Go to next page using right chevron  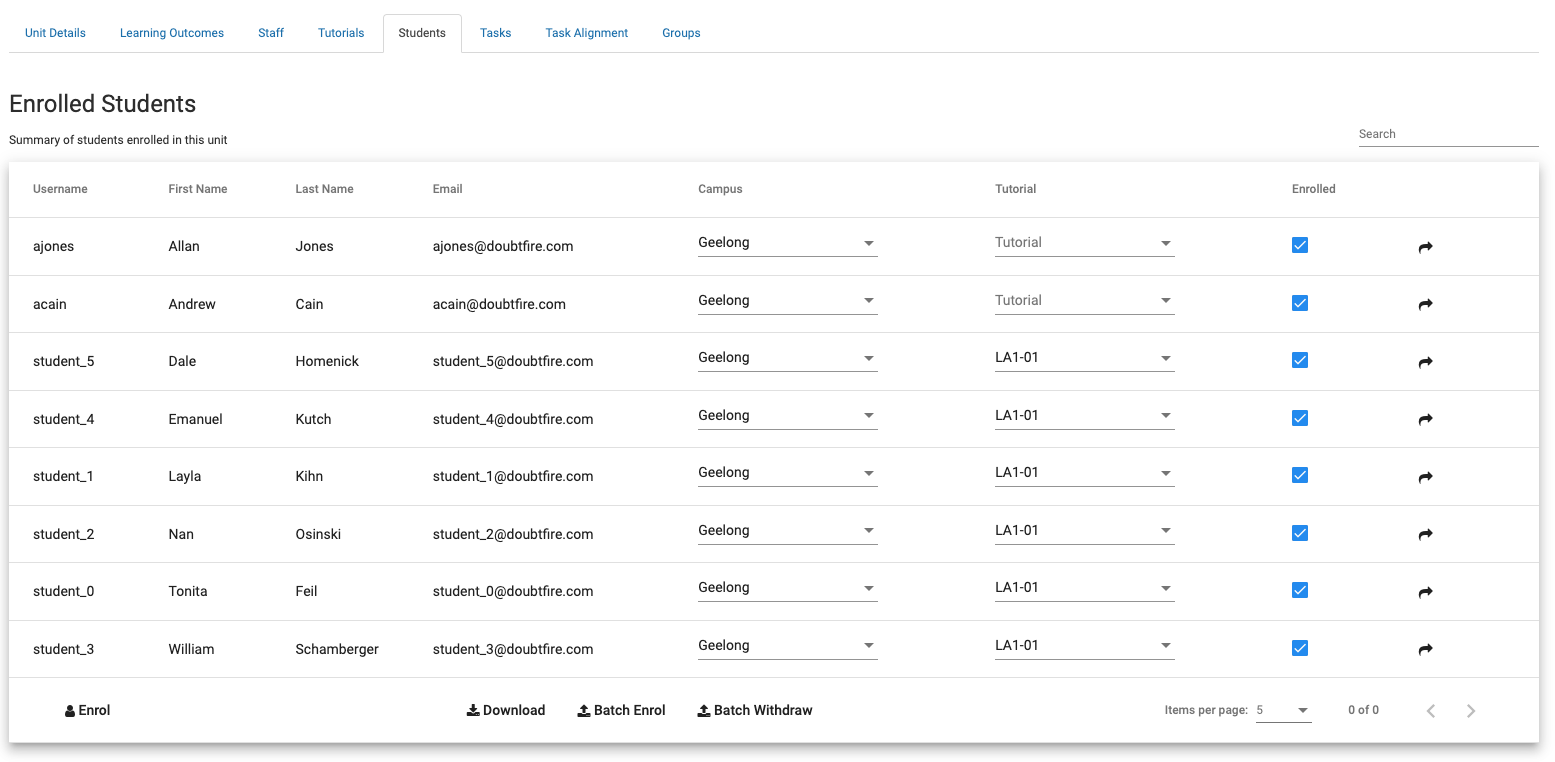(x=1470, y=711)
